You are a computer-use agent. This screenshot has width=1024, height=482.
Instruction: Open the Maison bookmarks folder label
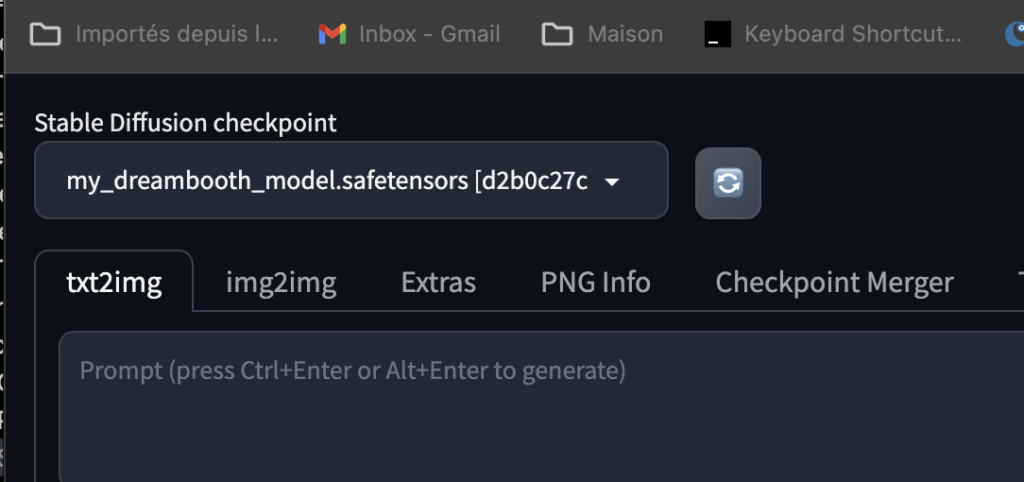(625, 34)
